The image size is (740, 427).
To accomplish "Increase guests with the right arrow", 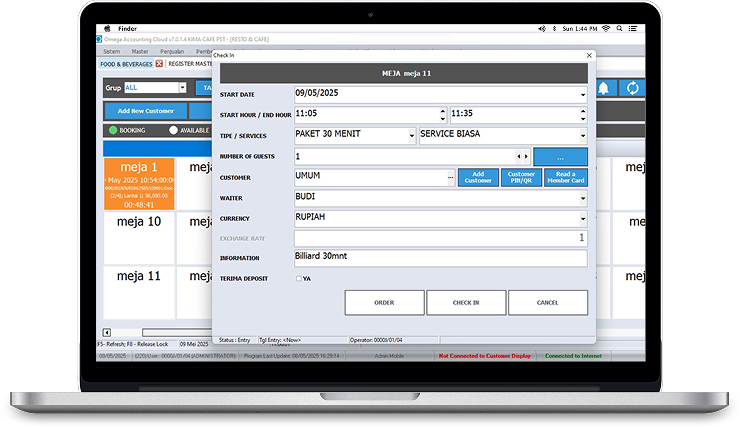I will click(526, 156).
